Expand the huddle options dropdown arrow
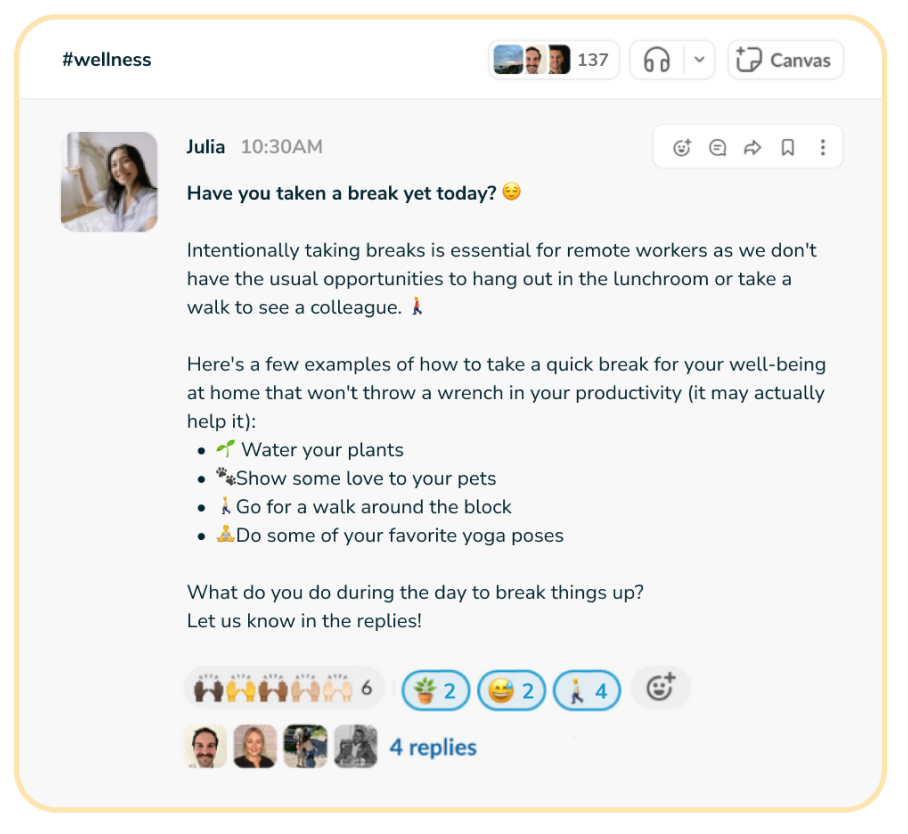Viewport: 908px width, 834px height. pyautogui.click(x=699, y=60)
